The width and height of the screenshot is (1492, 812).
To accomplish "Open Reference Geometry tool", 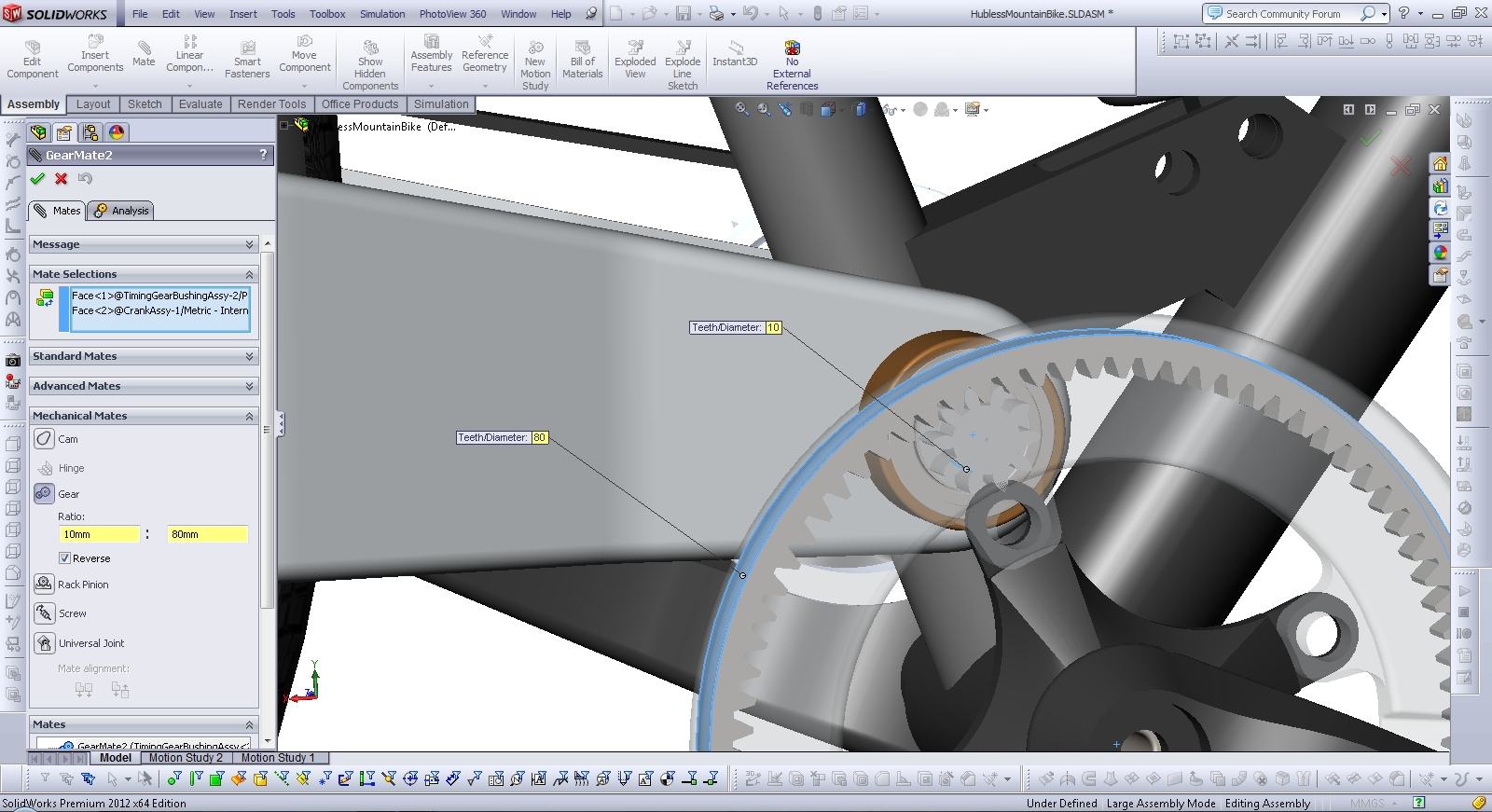I will click(x=485, y=54).
